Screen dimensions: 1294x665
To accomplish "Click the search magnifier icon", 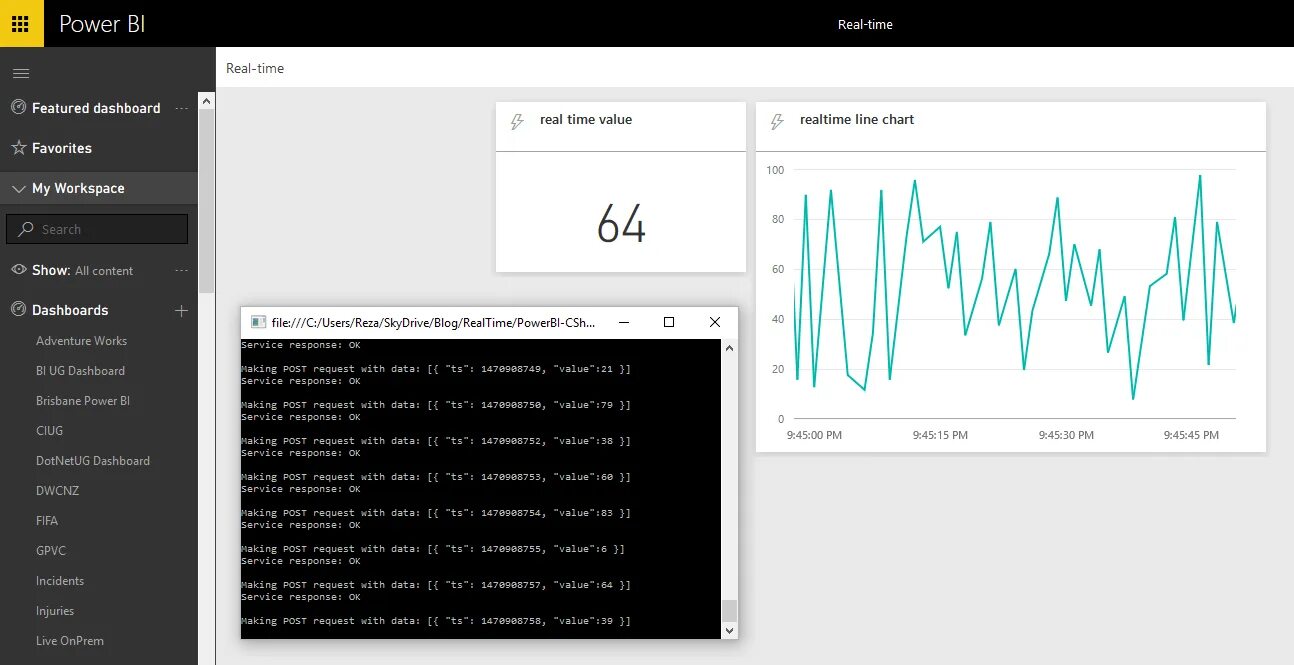I will click(25, 229).
